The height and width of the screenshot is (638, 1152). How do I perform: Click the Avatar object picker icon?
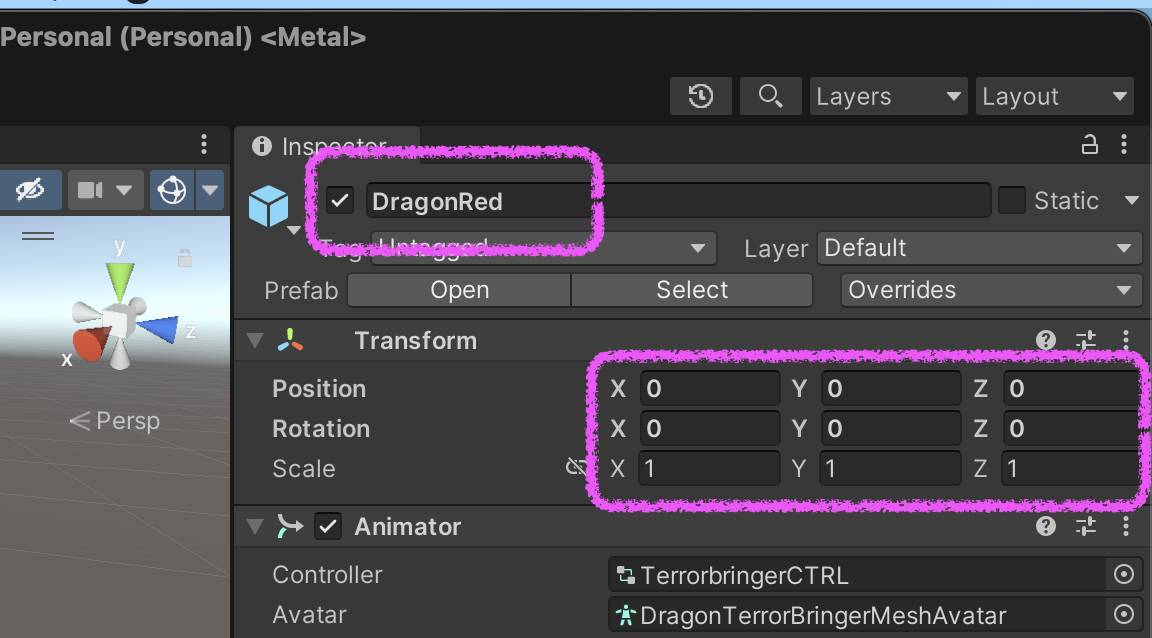pos(1124,614)
